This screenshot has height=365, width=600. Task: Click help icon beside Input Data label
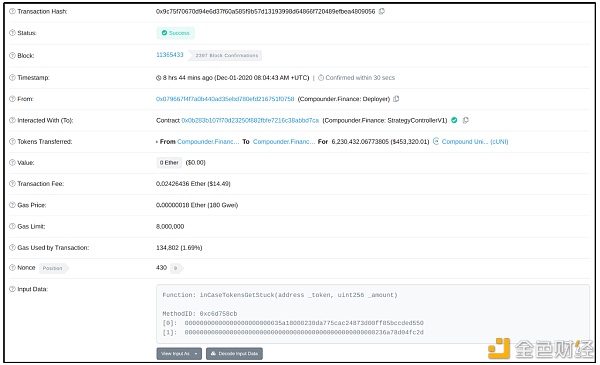coord(12,289)
